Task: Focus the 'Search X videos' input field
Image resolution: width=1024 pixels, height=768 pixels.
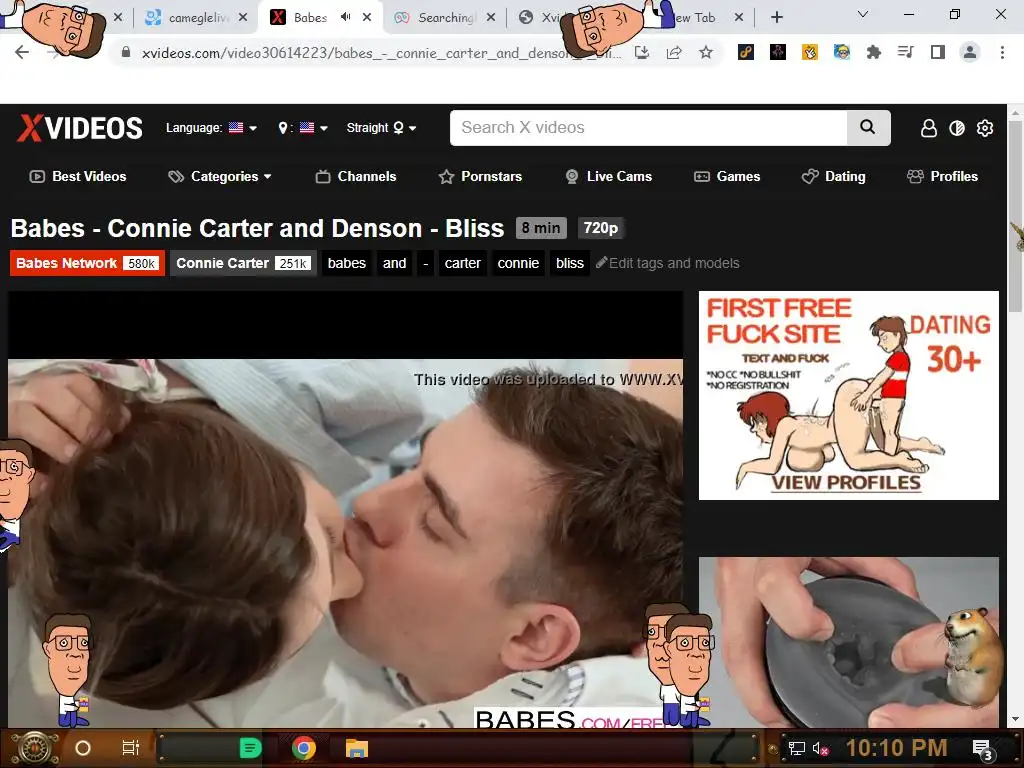Action: [x=648, y=127]
